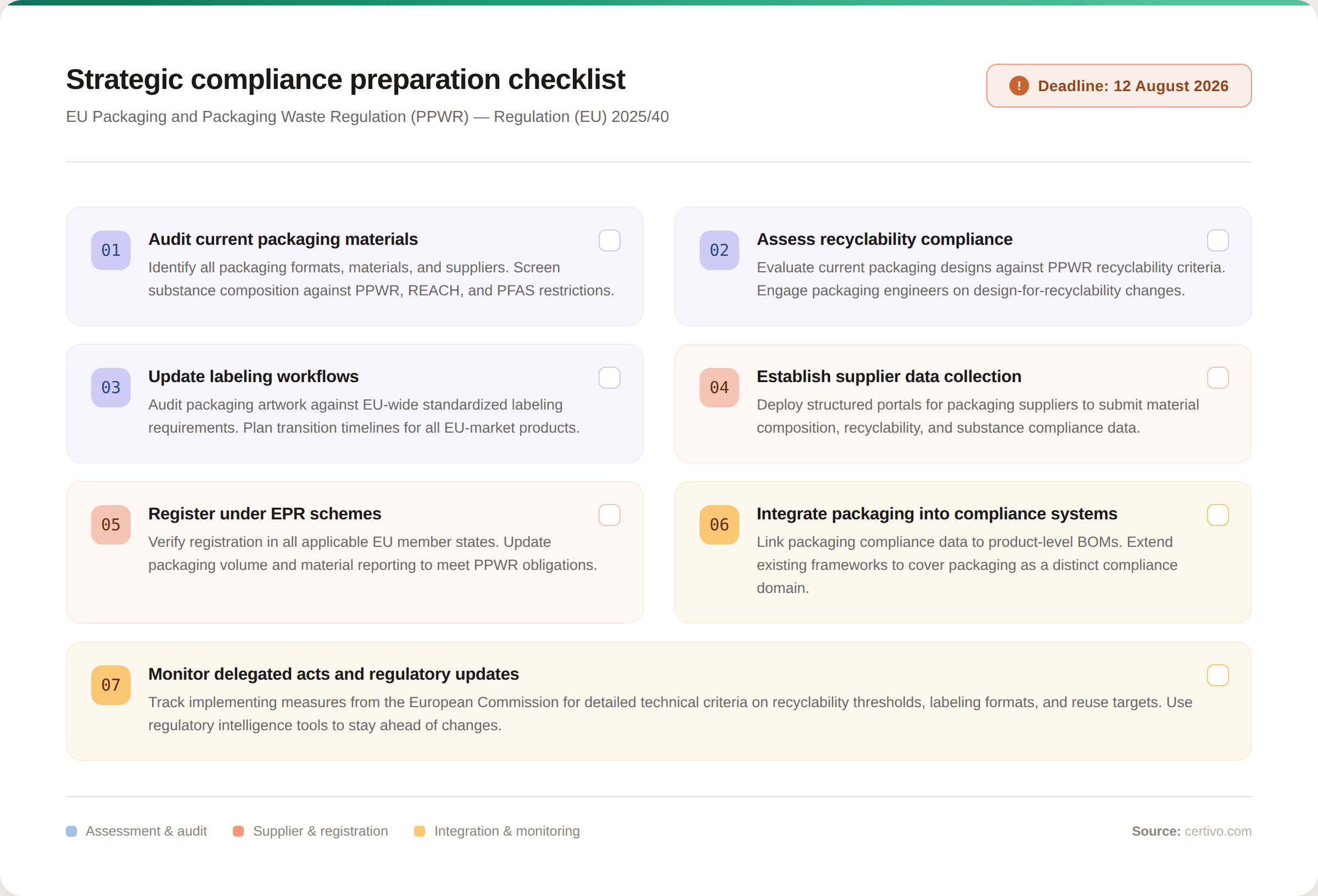Check Integrate packaging into compliance systems
Screen dimensions: 1318x896
point(1218,515)
